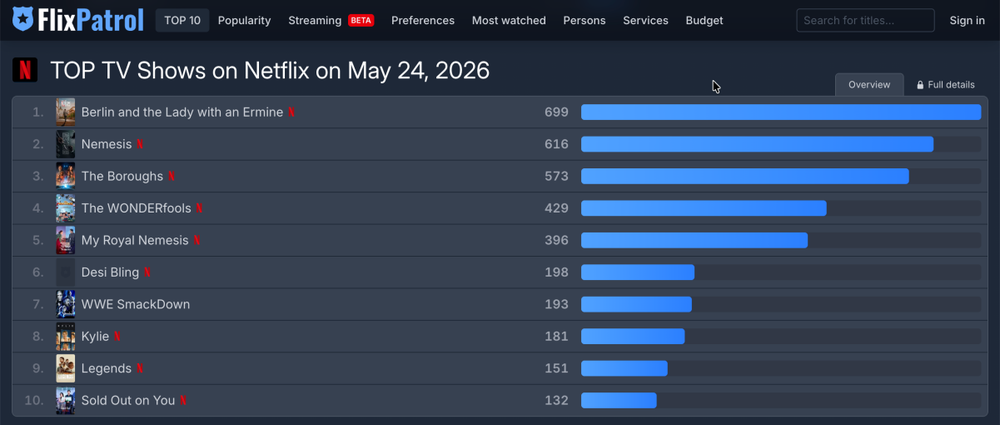Open The Boroughs title link
This screenshot has height=425, width=1000.
point(122,176)
